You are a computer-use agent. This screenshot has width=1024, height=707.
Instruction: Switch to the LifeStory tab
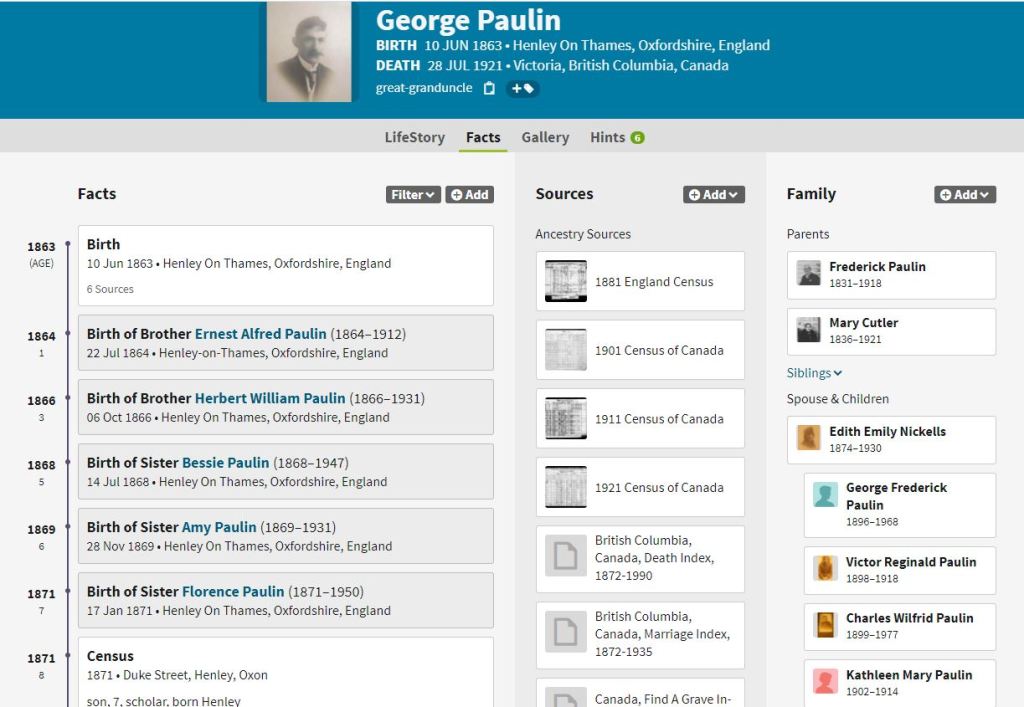[x=414, y=137]
